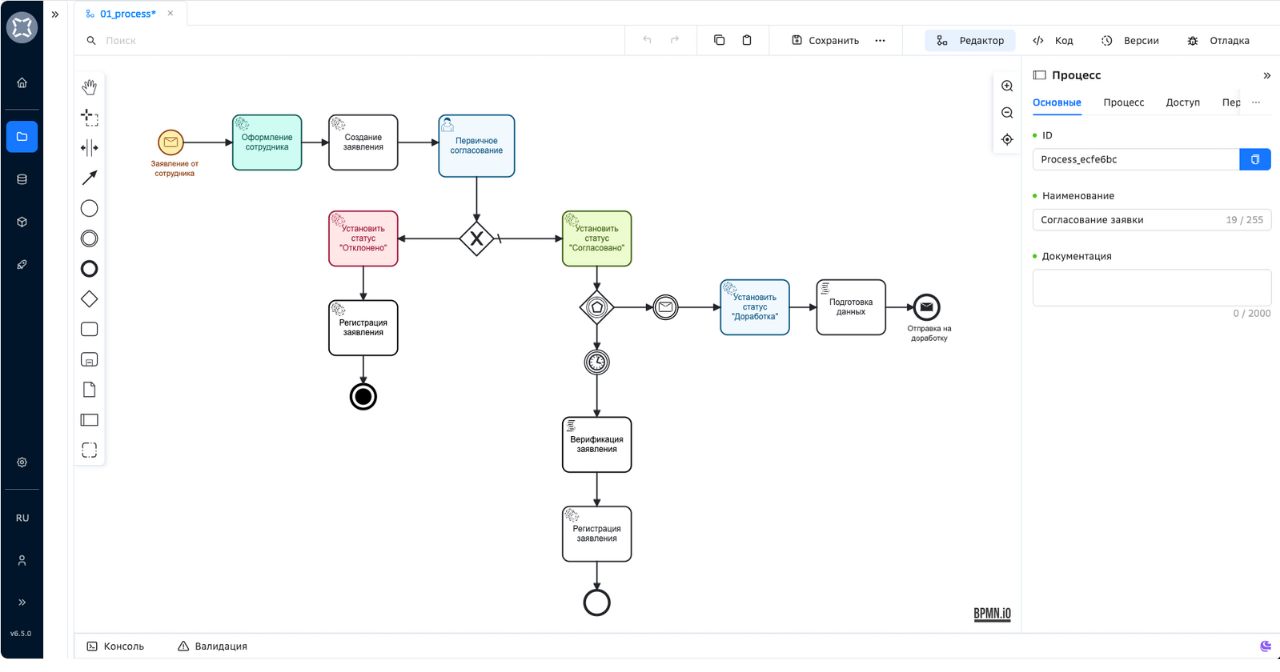Click the paste clipboard icon in toolbar

(747, 40)
